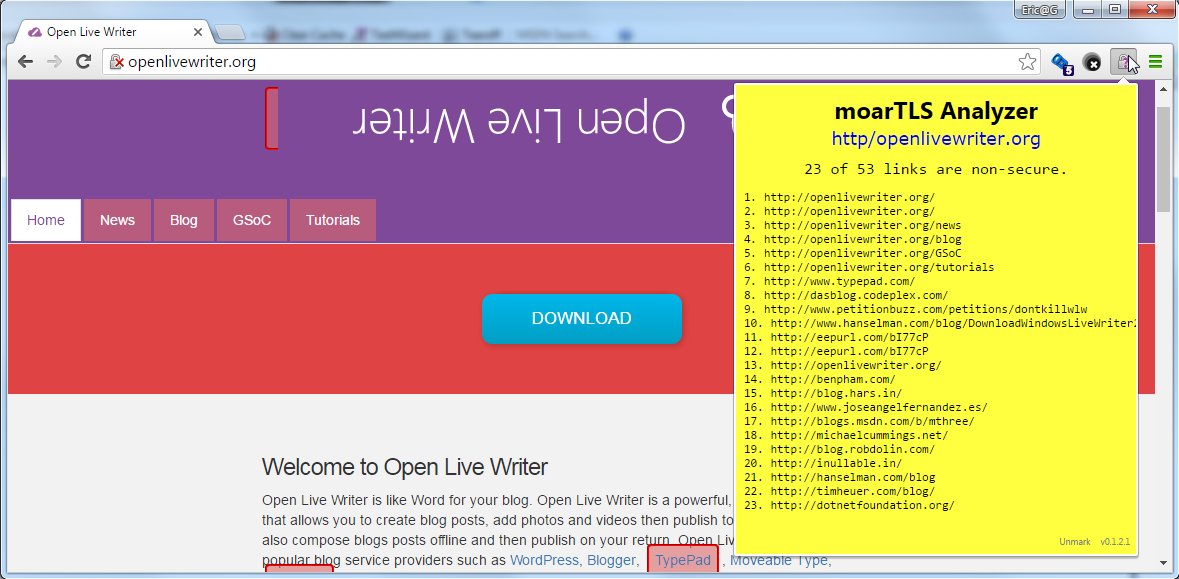The width and height of the screenshot is (1179, 579).
Task: Toggle the moarTLS padlock extension icon
Action: [1123, 62]
